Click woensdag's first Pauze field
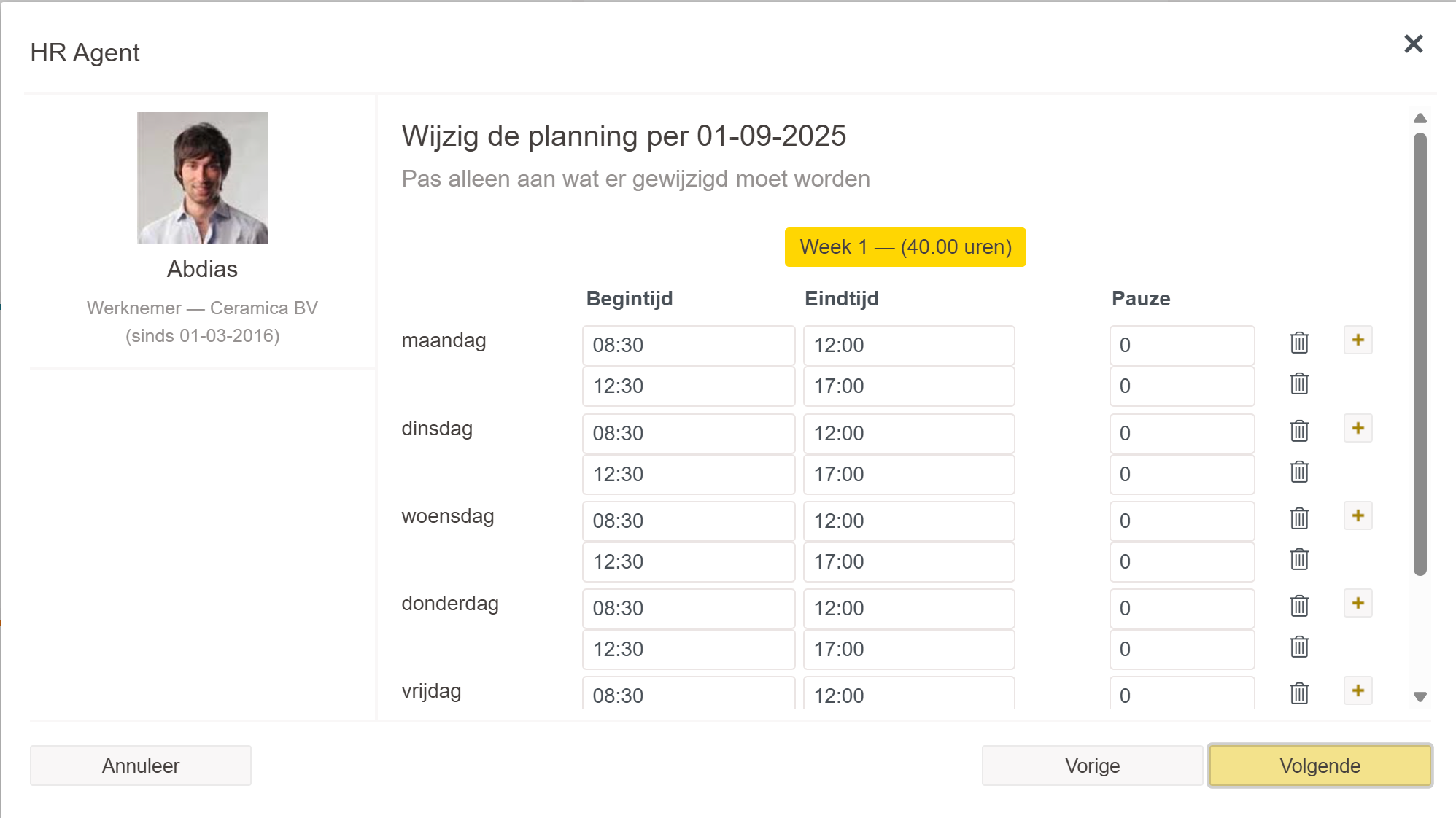The width and height of the screenshot is (1456, 818). click(x=1182, y=521)
